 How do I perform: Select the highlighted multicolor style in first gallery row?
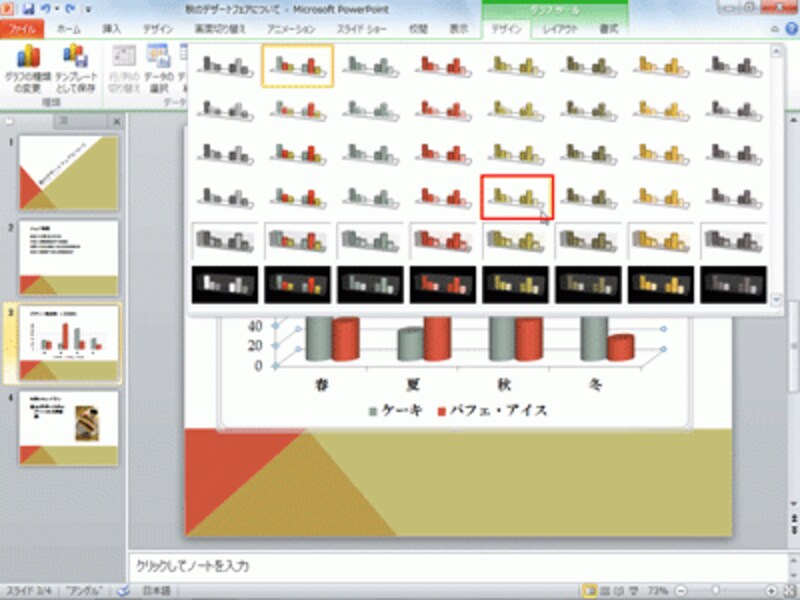point(297,66)
